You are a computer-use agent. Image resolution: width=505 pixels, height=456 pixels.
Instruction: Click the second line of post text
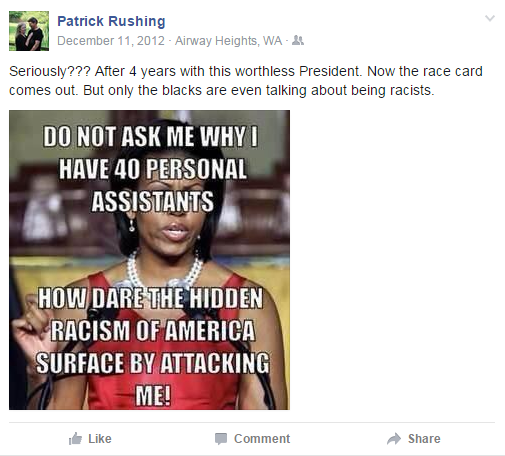[x=222, y=90]
